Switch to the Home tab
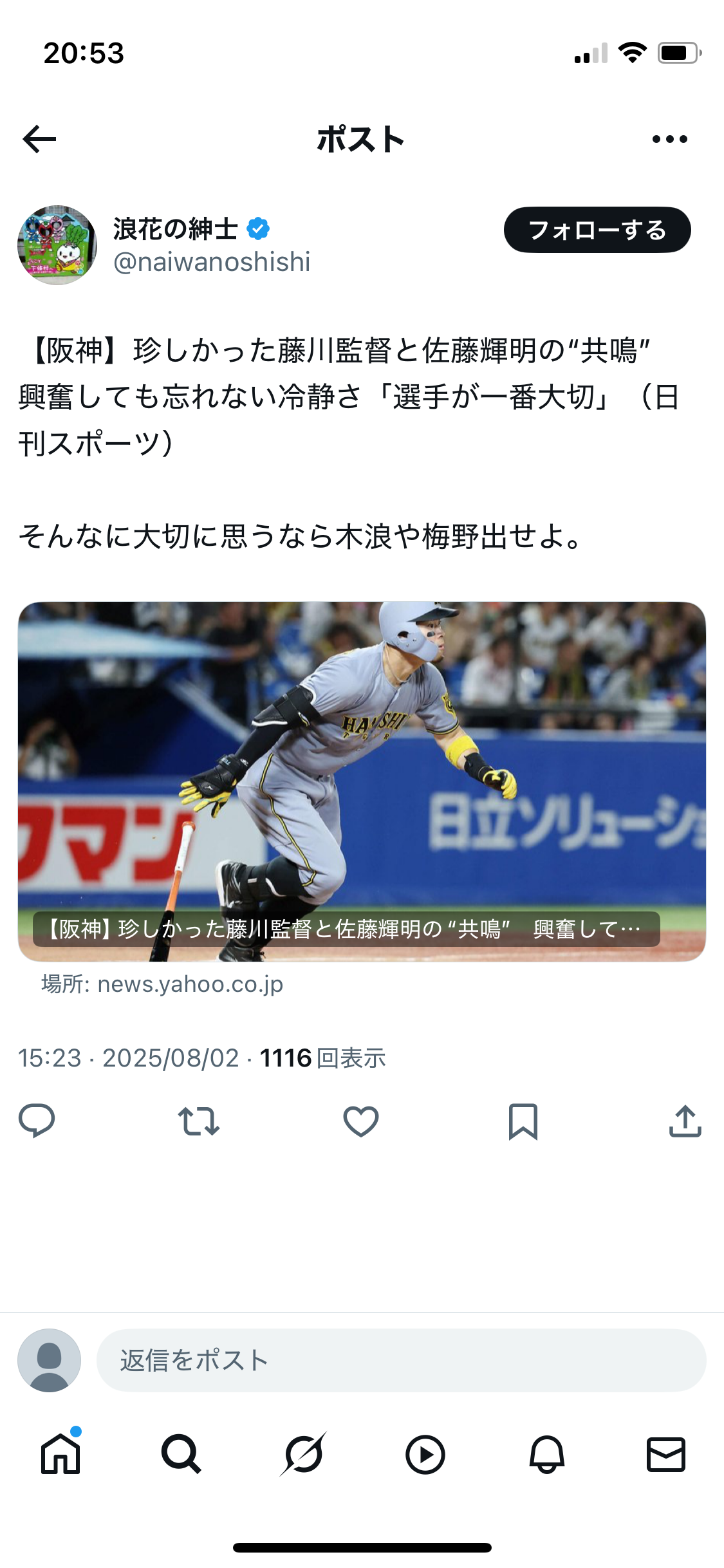The width and height of the screenshot is (724, 1568). (60, 1454)
